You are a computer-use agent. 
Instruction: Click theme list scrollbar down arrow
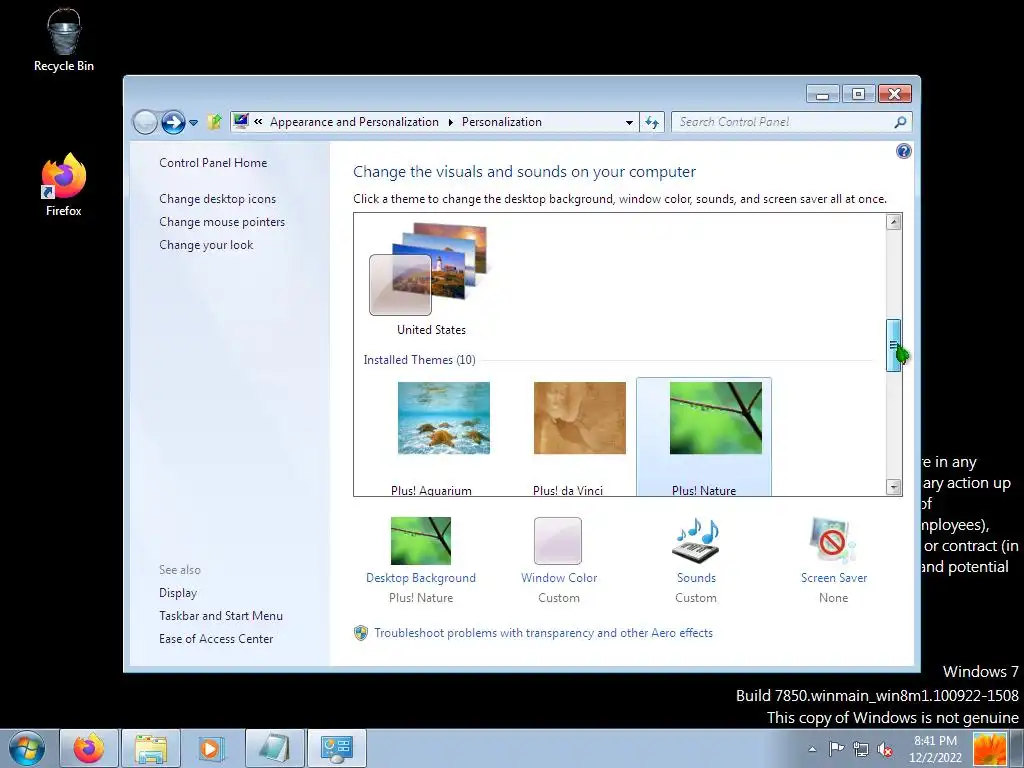point(893,487)
